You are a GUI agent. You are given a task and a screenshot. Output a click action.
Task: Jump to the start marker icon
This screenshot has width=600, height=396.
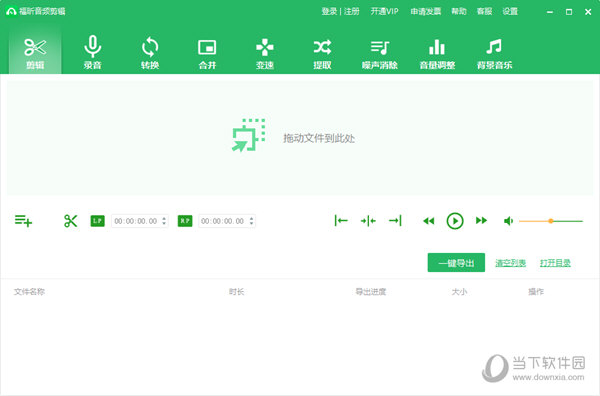(x=341, y=220)
